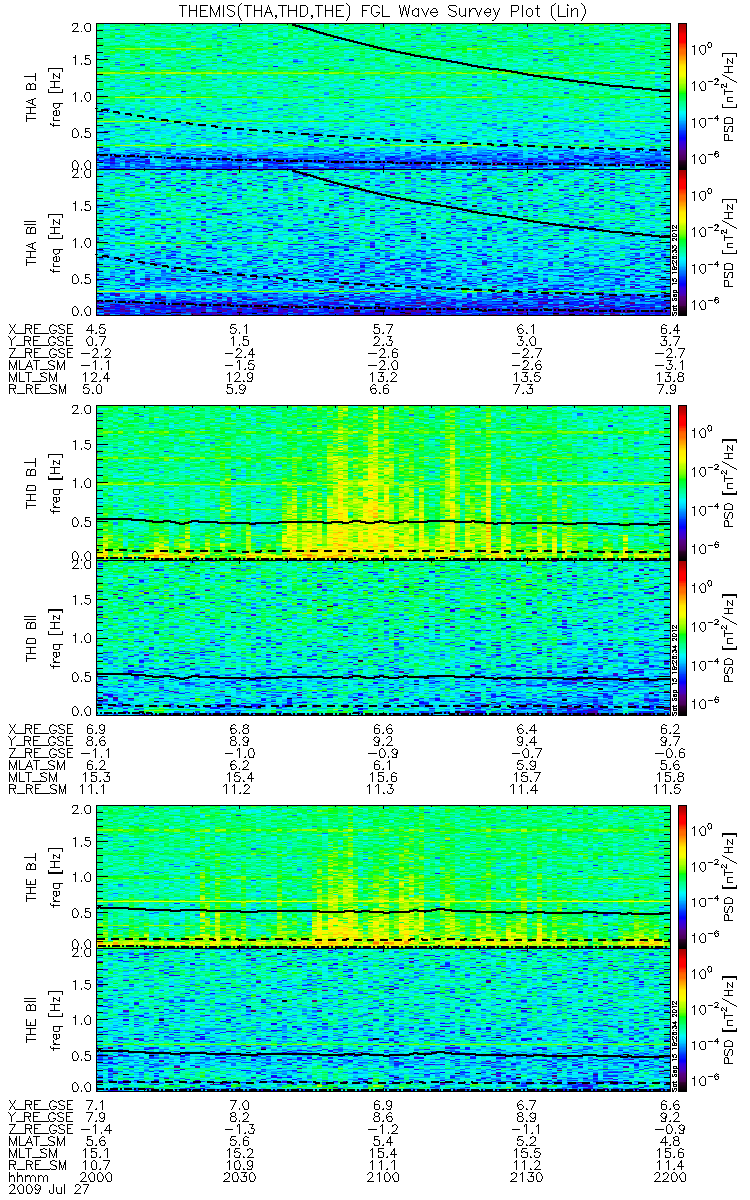Click the "2100" time tick label
750x1200 pixels.
[x=382, y=1178]
